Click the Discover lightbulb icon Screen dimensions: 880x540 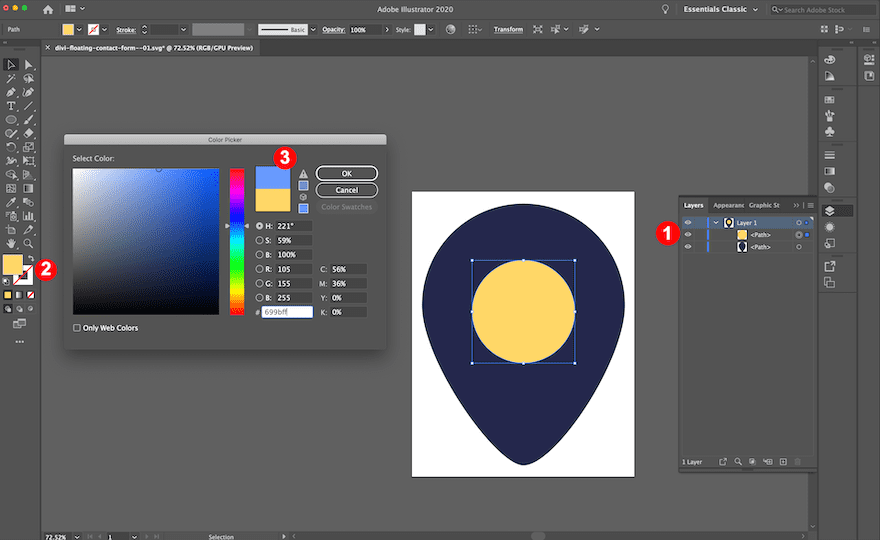click(666, 9)
